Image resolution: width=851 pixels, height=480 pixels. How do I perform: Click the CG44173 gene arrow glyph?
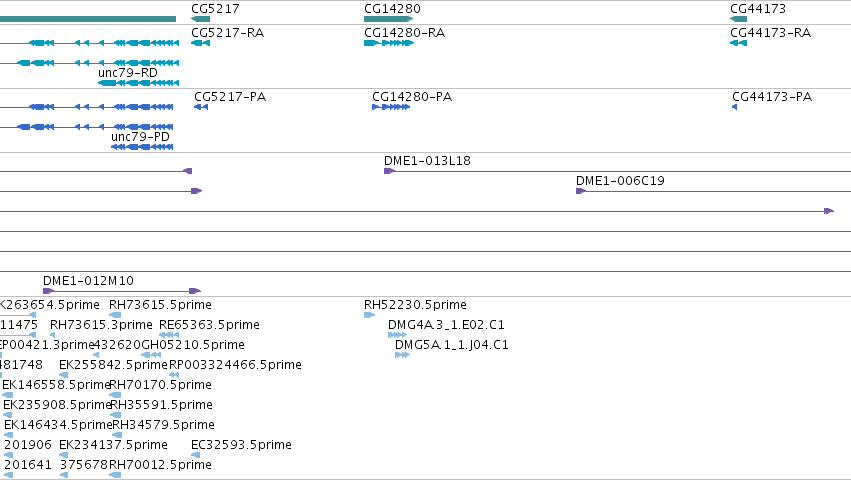pyautogui.click(x=739, y=19)
